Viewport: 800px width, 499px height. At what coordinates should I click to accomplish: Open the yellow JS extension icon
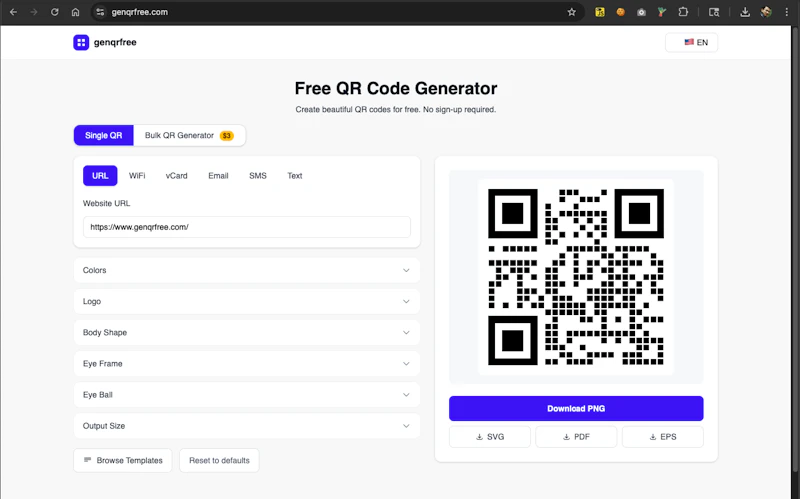(x=600, y=12)
